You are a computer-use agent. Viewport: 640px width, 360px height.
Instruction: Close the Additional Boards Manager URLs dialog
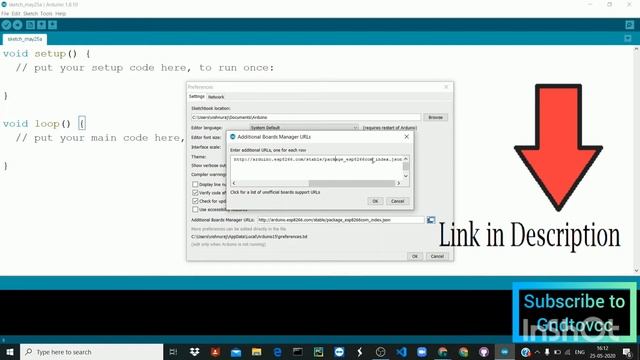(x=407, y=137)
